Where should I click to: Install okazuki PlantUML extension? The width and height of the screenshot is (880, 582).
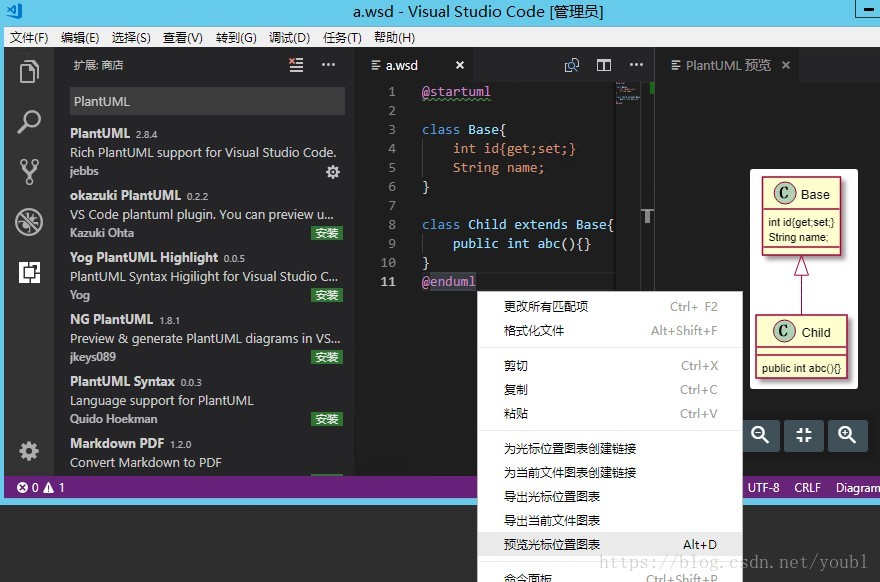327,233
